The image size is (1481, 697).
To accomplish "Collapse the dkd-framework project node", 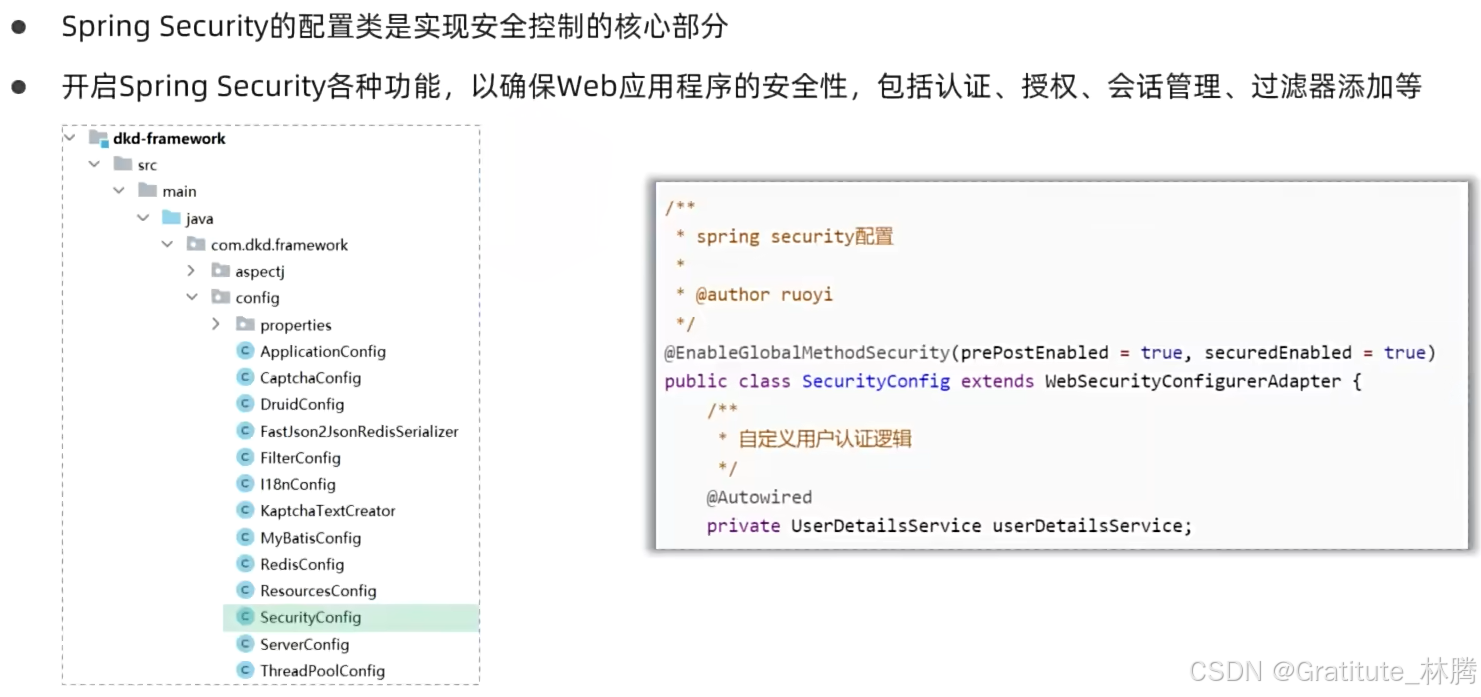I will [x=70, y=138].
